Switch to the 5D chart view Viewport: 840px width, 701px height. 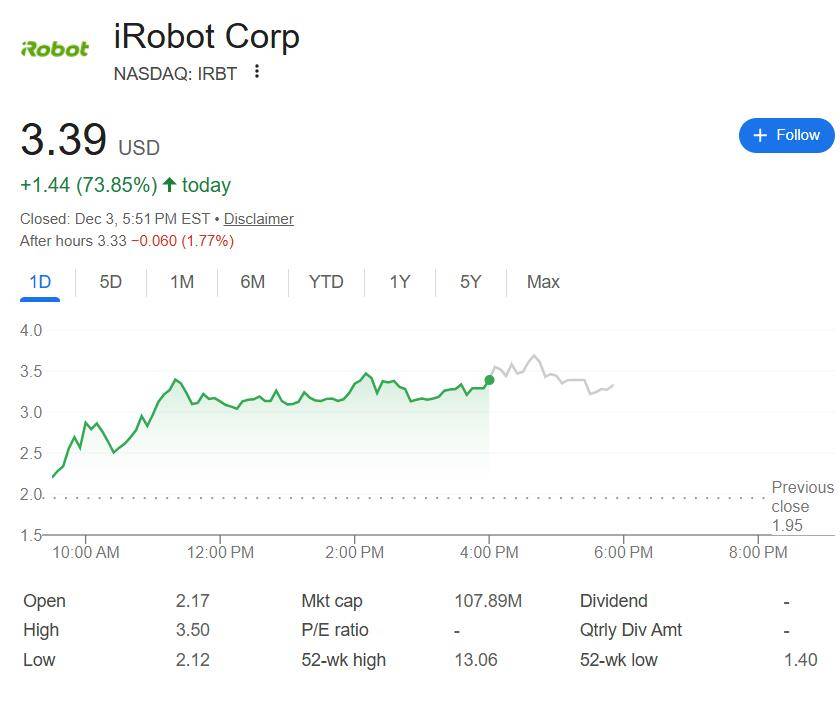click(110, 282)
